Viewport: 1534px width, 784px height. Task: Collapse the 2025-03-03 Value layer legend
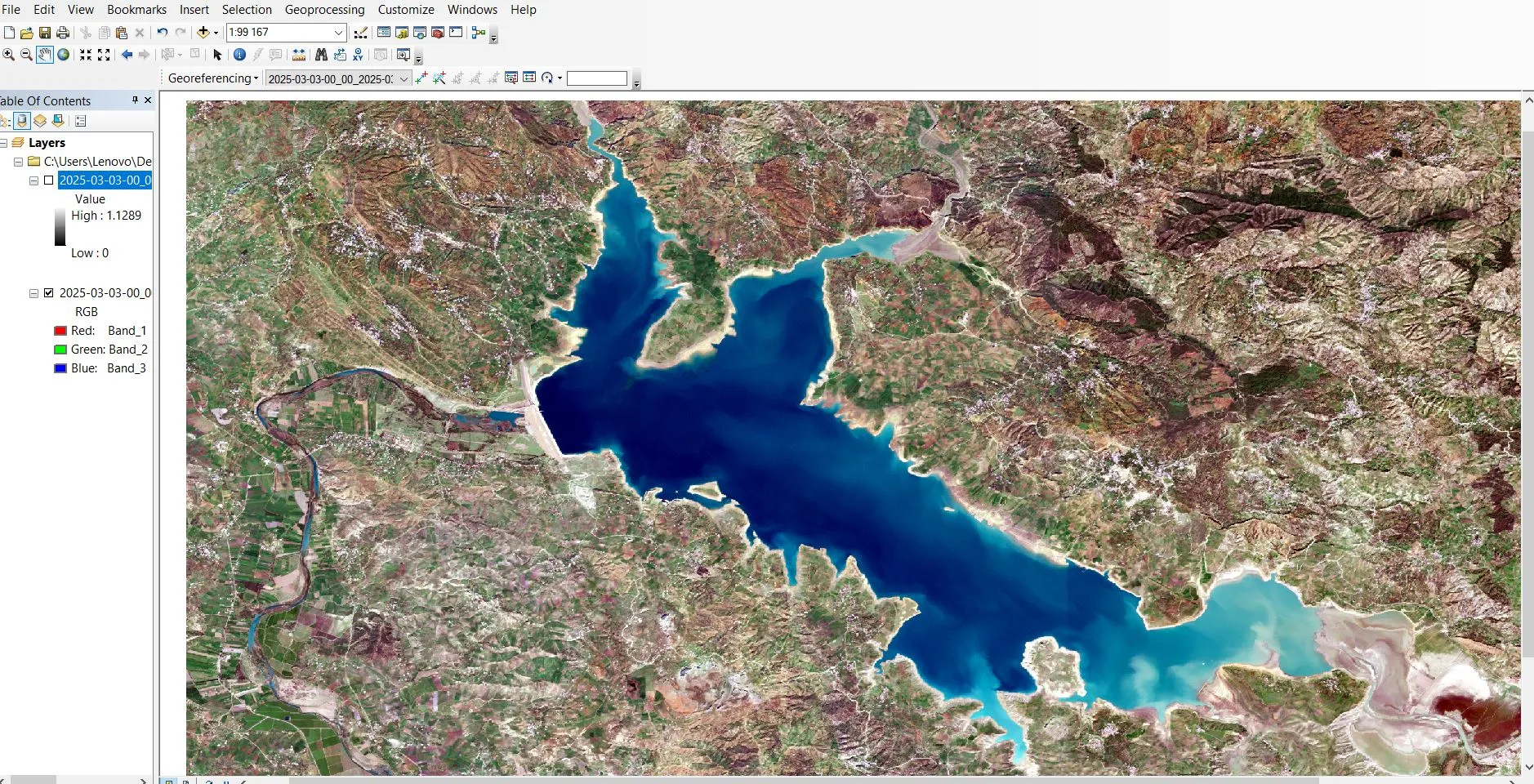33,180
